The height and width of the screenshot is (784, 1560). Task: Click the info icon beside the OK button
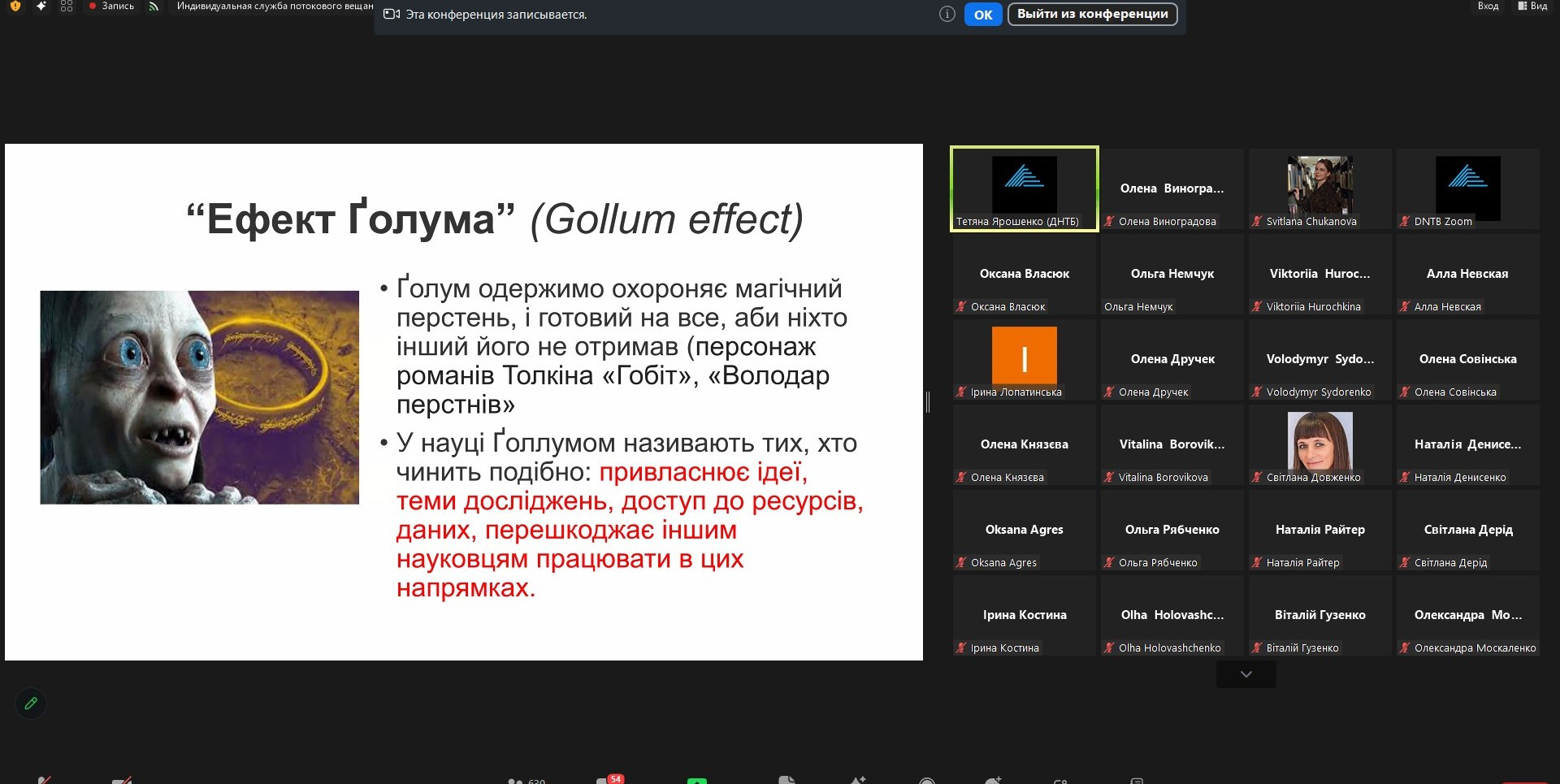point(947,14)
